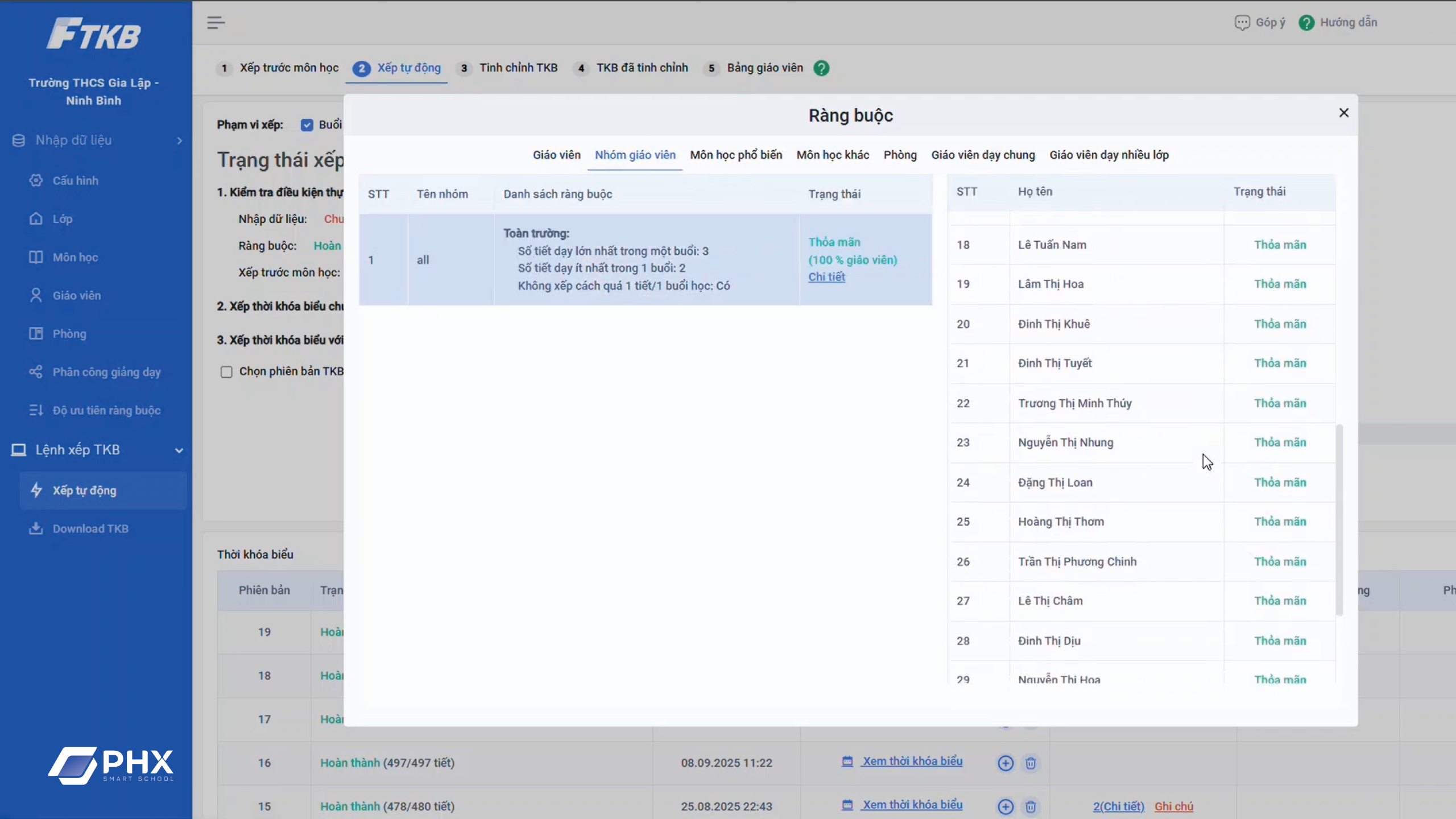The width and height of the screenshot is (1456, 819).
Task: Open Phân công giảng dạy sidebar item
Action: click(106, 372)
